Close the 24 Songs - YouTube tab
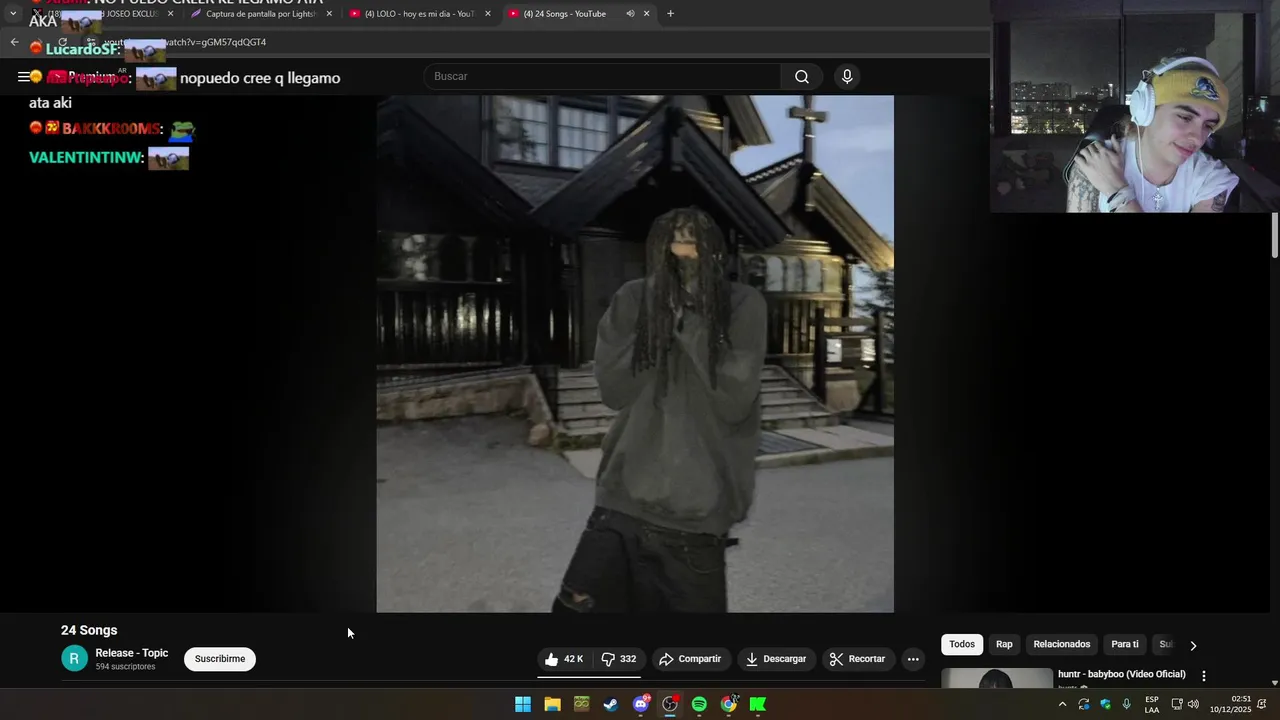The image size is (1280, 720). pos(646,14)
